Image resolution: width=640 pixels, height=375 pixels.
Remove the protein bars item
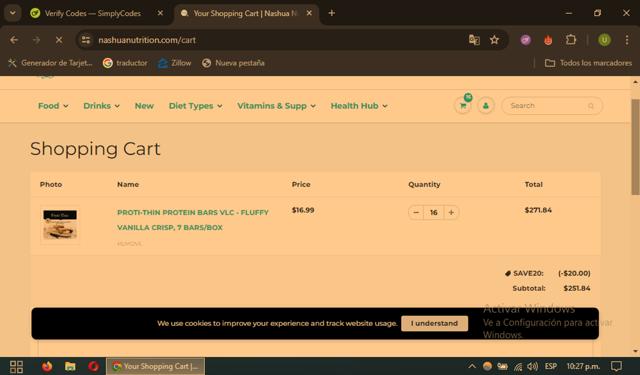point(129,244)
